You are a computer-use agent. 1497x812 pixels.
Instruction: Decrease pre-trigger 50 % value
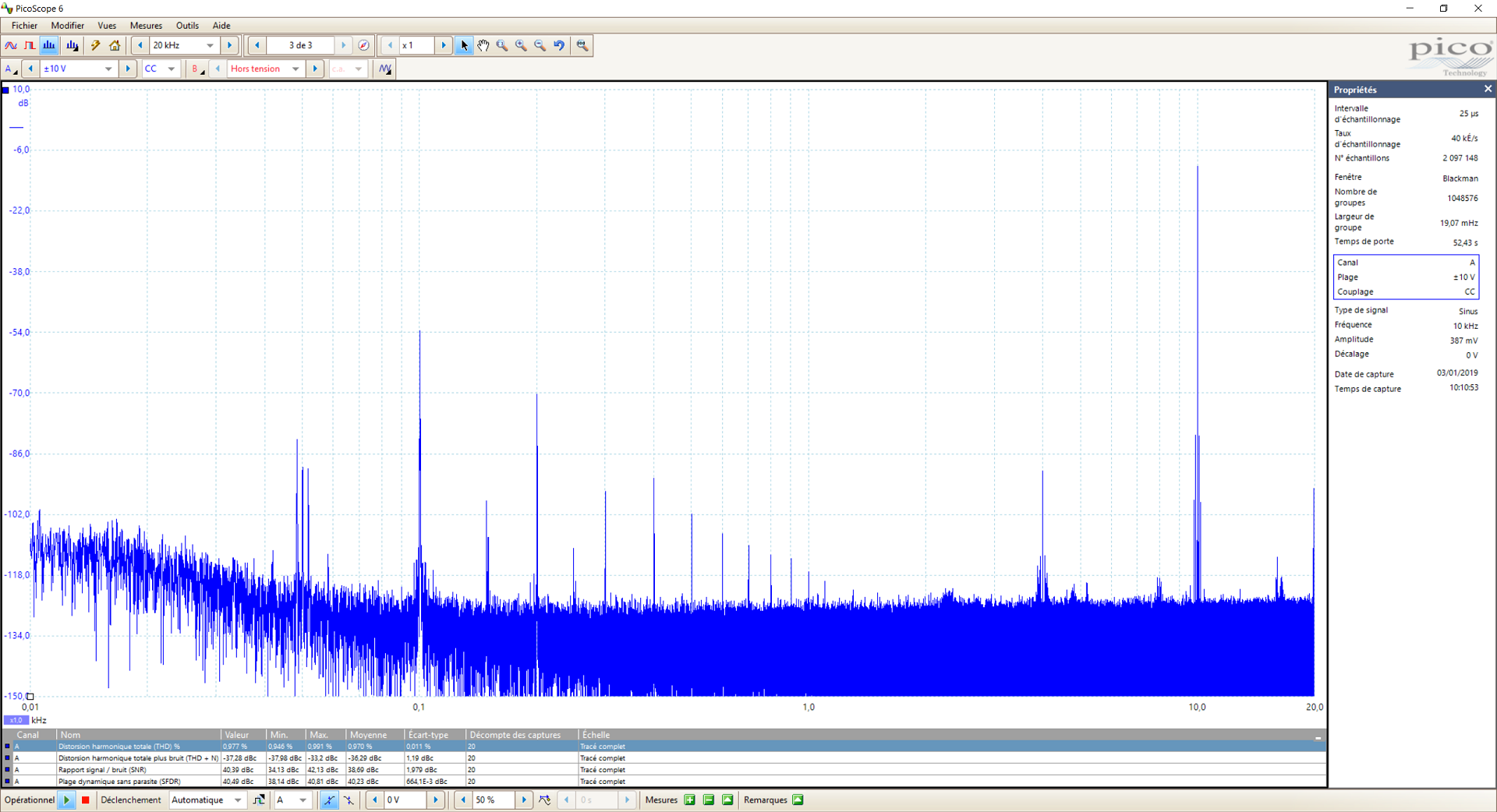(463, 800)
